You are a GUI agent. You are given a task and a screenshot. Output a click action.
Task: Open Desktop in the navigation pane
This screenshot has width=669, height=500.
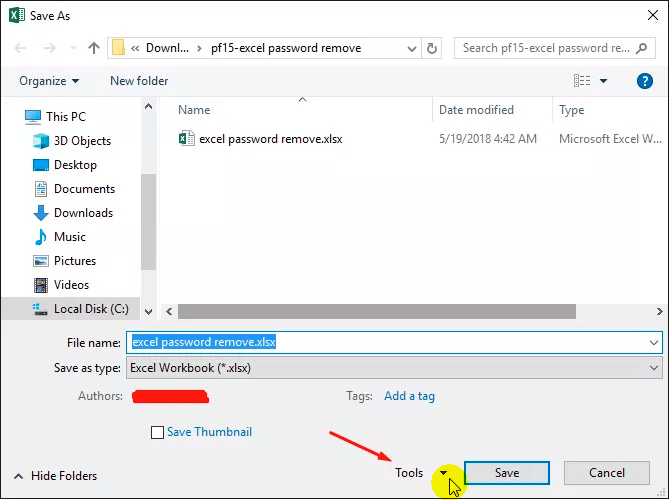tap(76, 165)
